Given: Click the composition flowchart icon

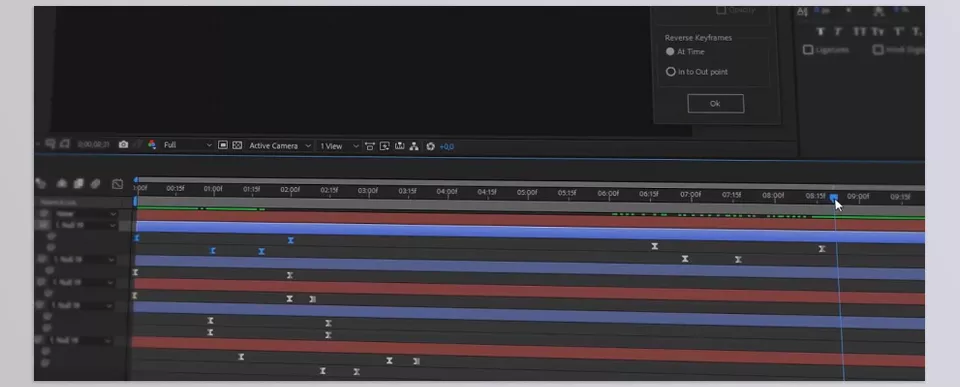Looking at the screenshot, I should coord(414,146).
